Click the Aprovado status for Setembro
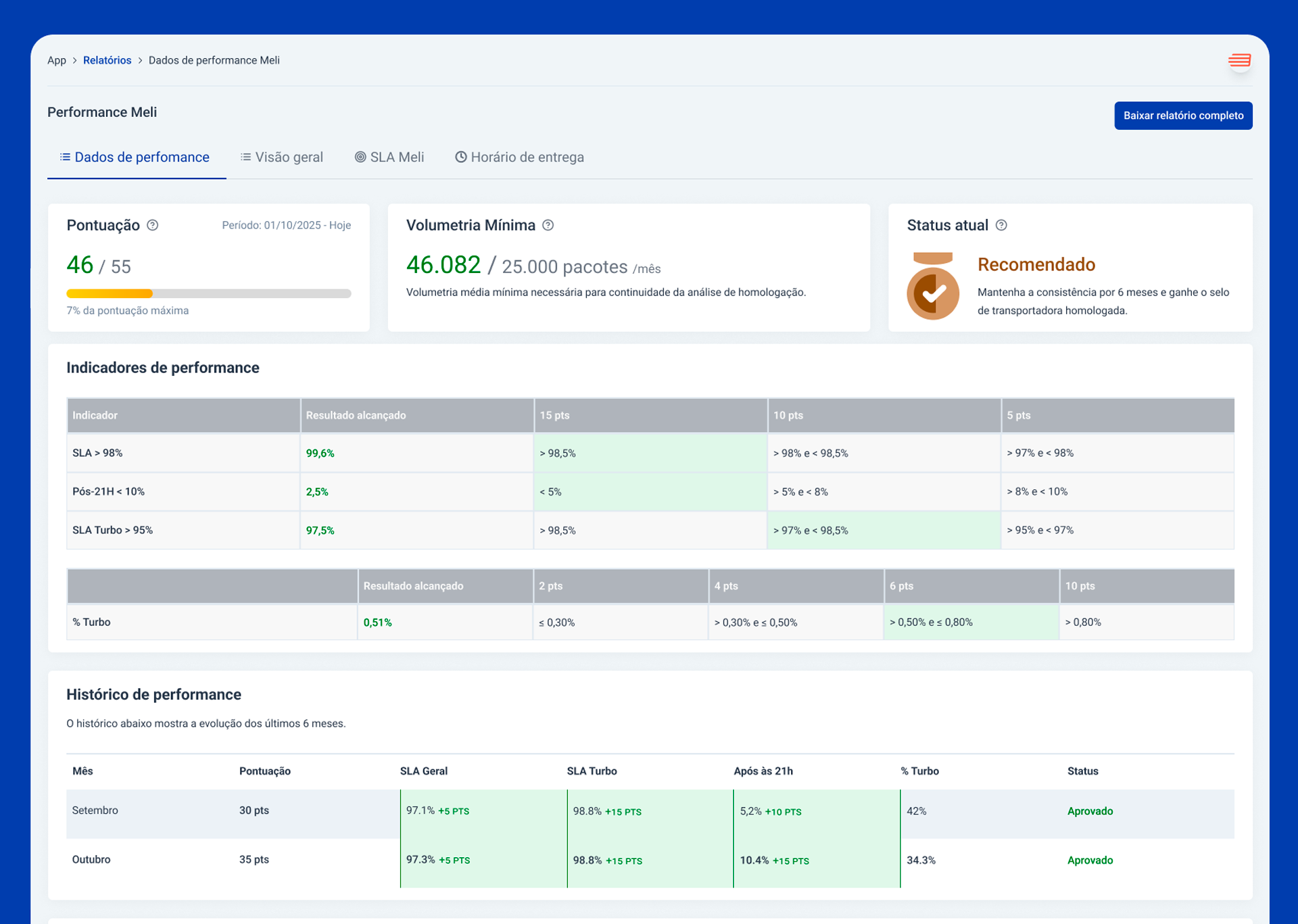 [x=1090, y=810]
